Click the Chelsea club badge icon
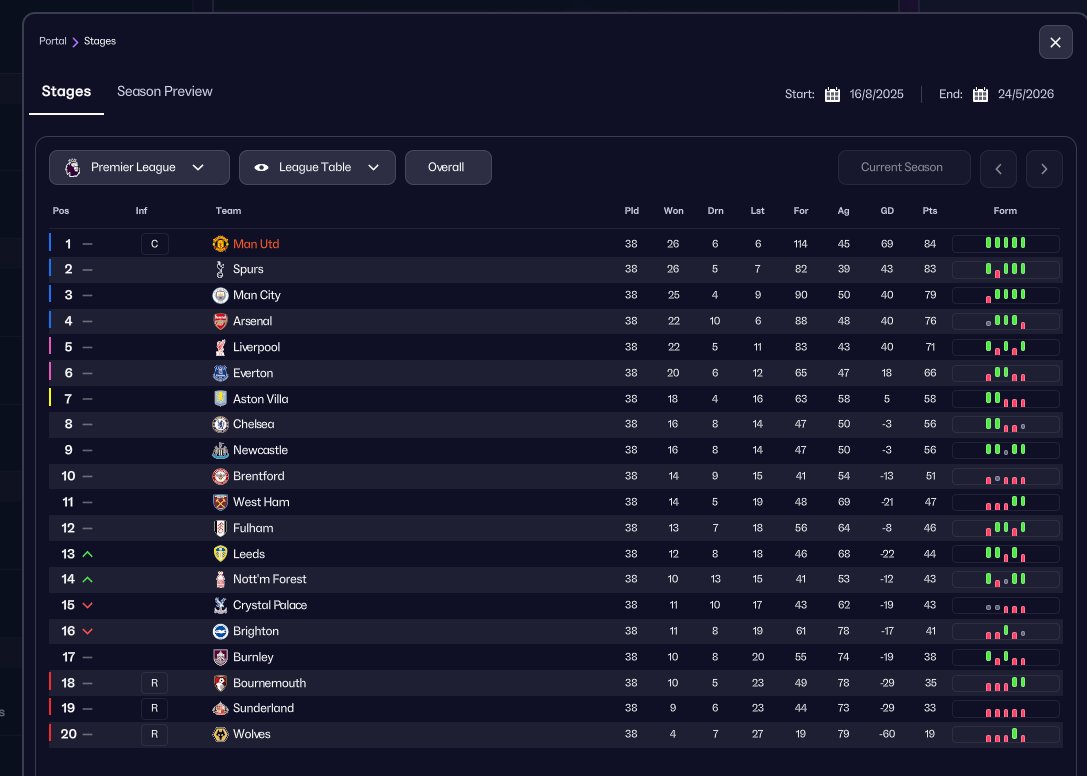 coord(221,424)
